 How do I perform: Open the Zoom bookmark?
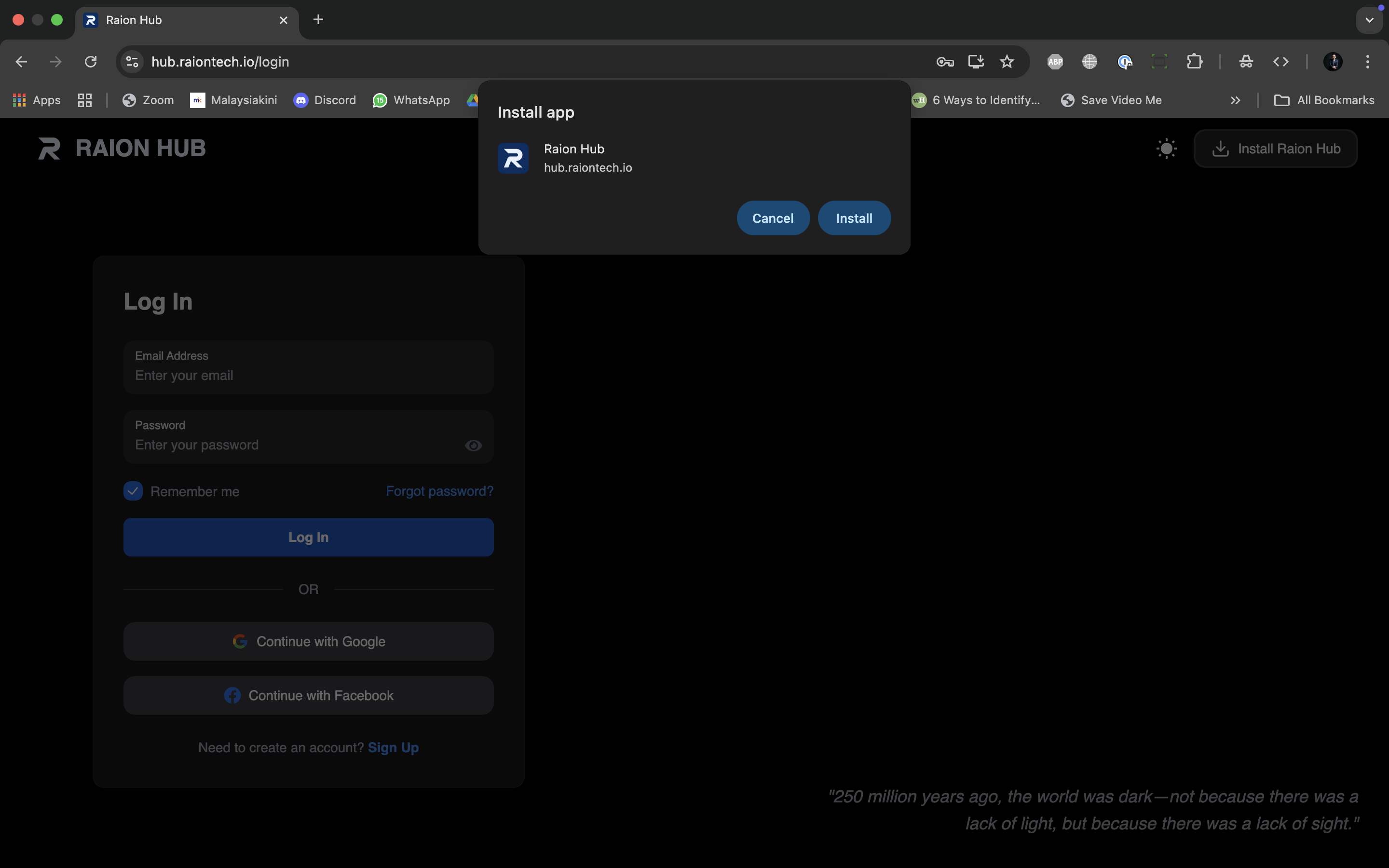coord(148,100)
